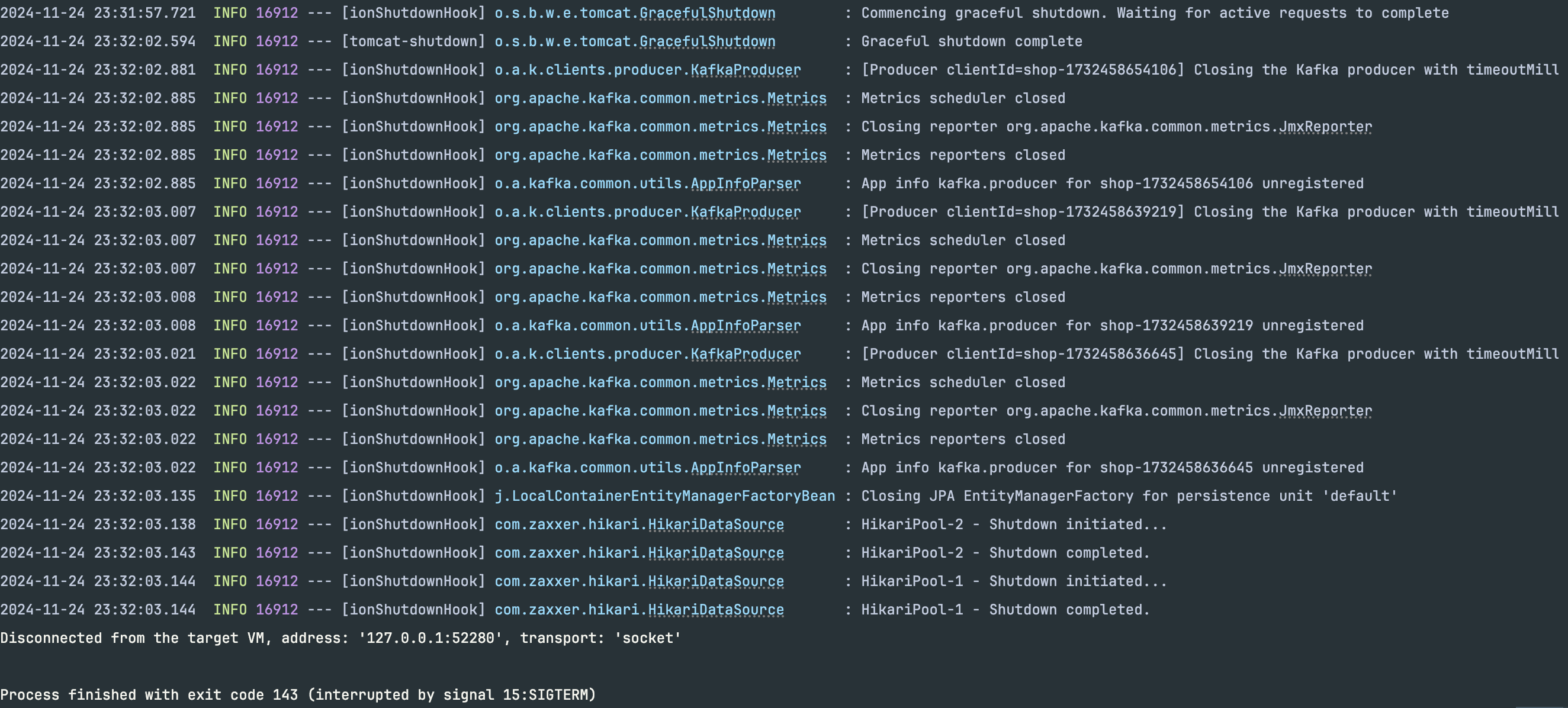Viewport: 1568px width, 708px height.
Task: Open KafkaProducer link for clientId shop-1732458654106
Action: pos(745,70)
